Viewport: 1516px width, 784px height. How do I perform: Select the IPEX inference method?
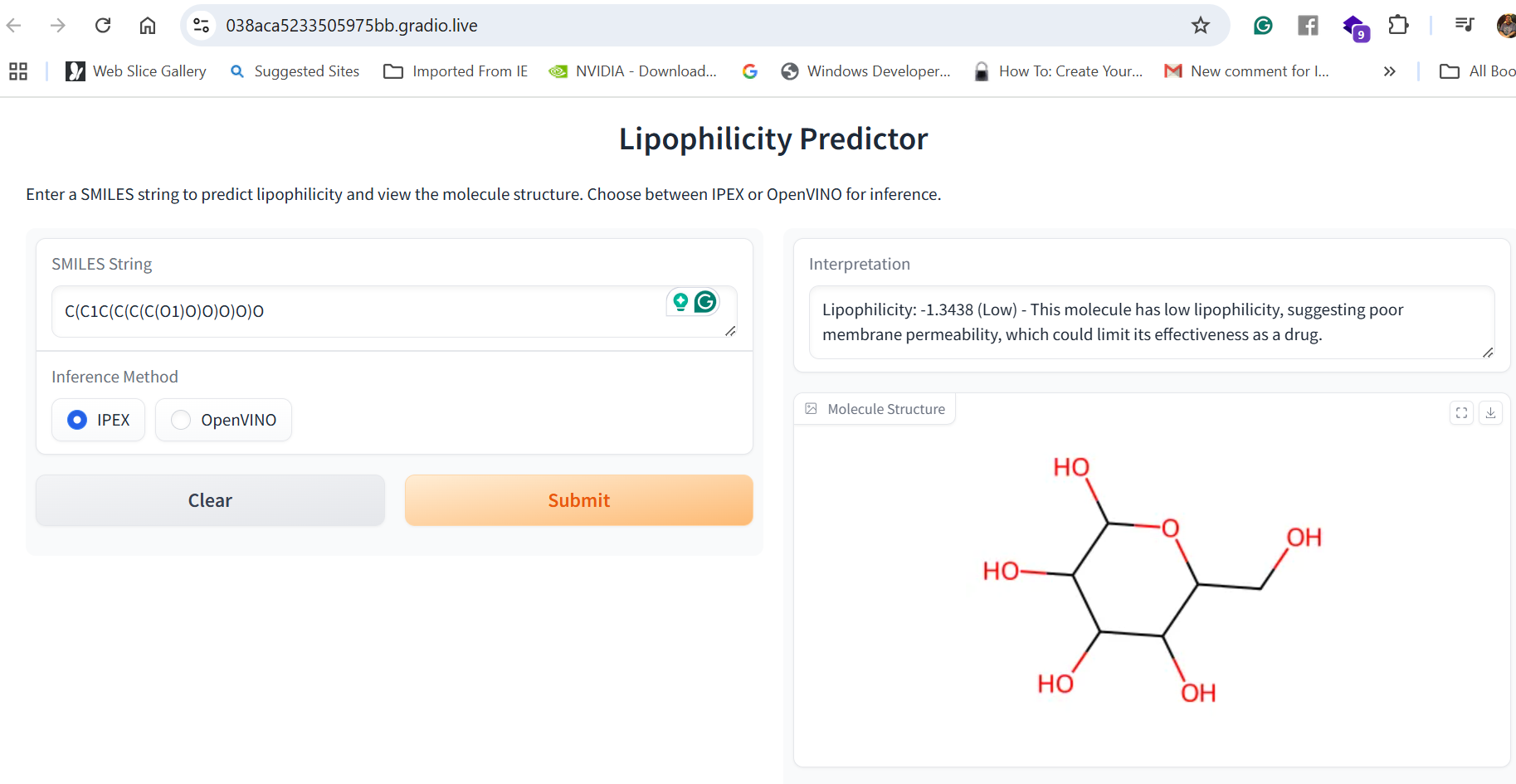point(77,420)
